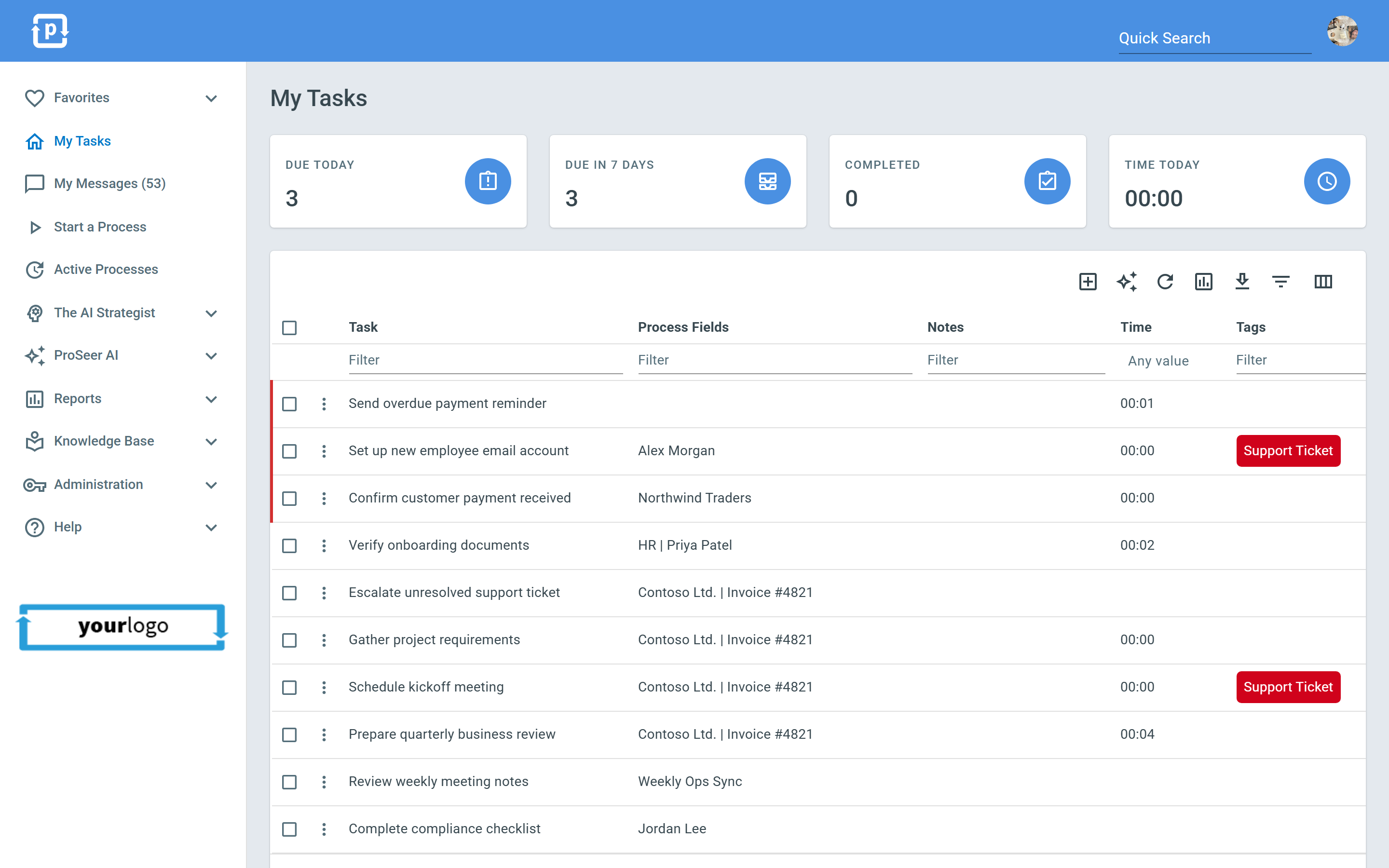Check the Confirm customer payment received task
1389x868 pixels.
point(289,498)
